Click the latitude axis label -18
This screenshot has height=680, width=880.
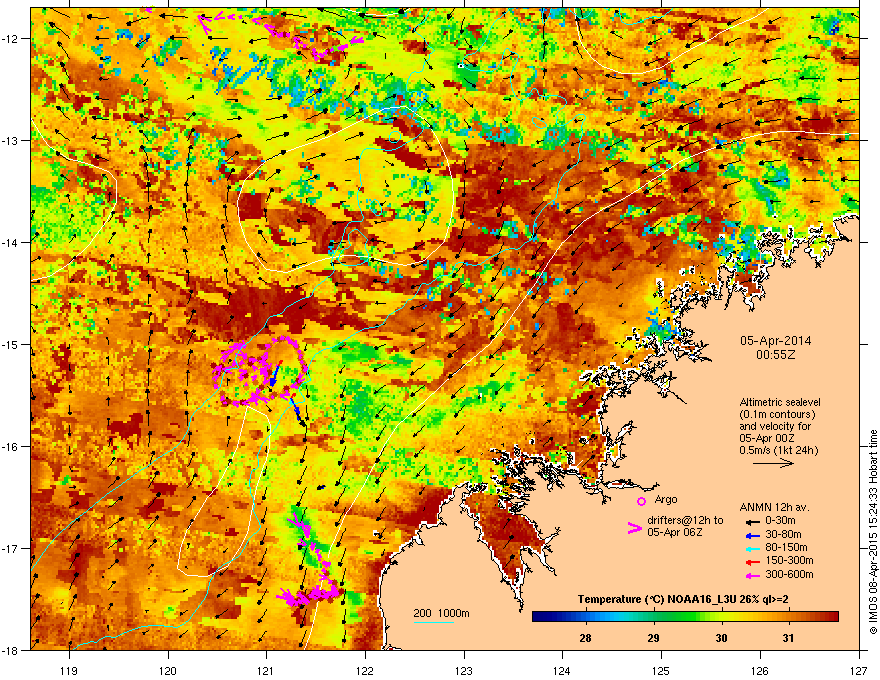pos(11,650)
